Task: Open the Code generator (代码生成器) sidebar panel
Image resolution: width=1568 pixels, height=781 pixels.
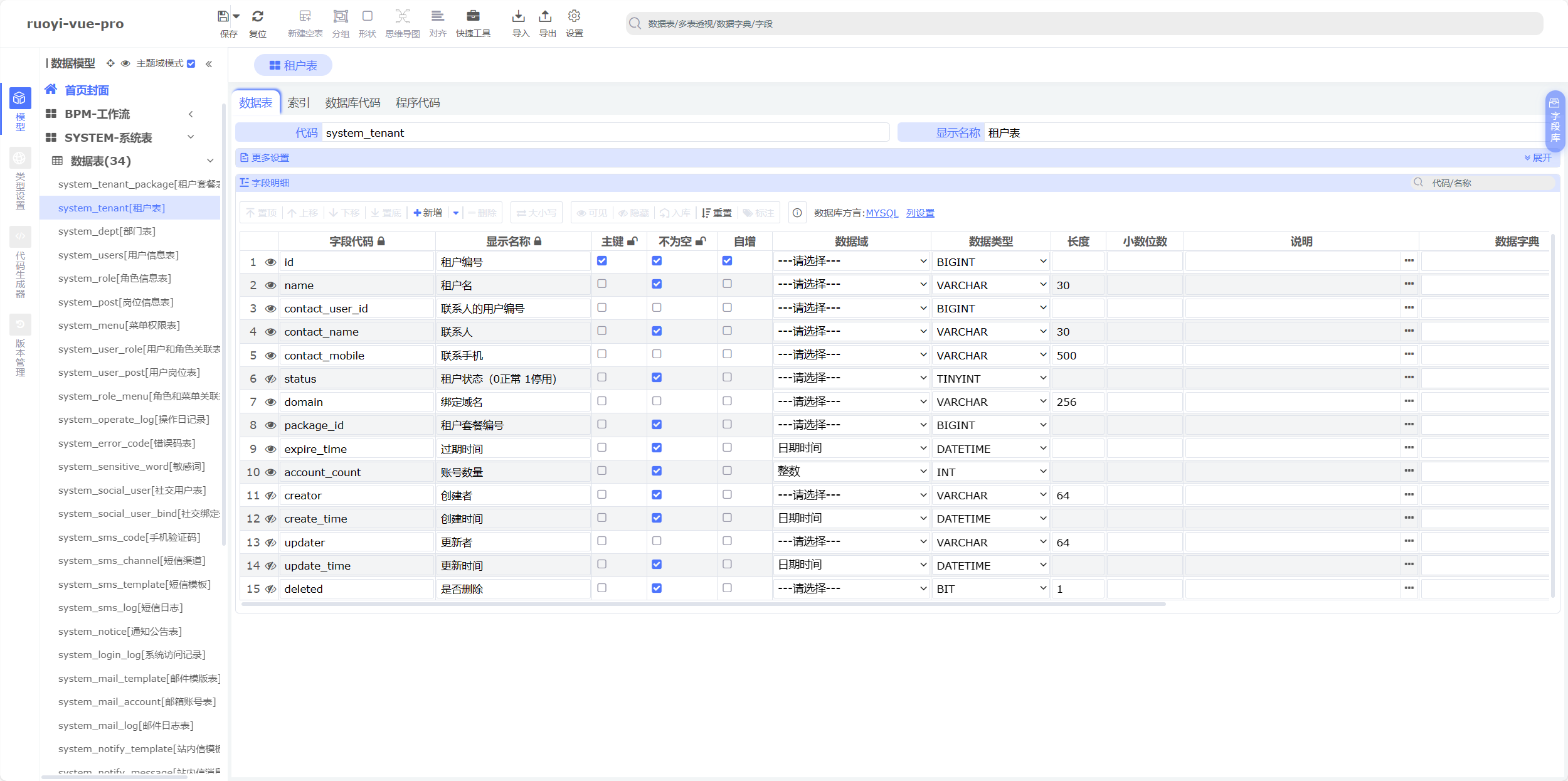Action: click(x=20, y=262)
